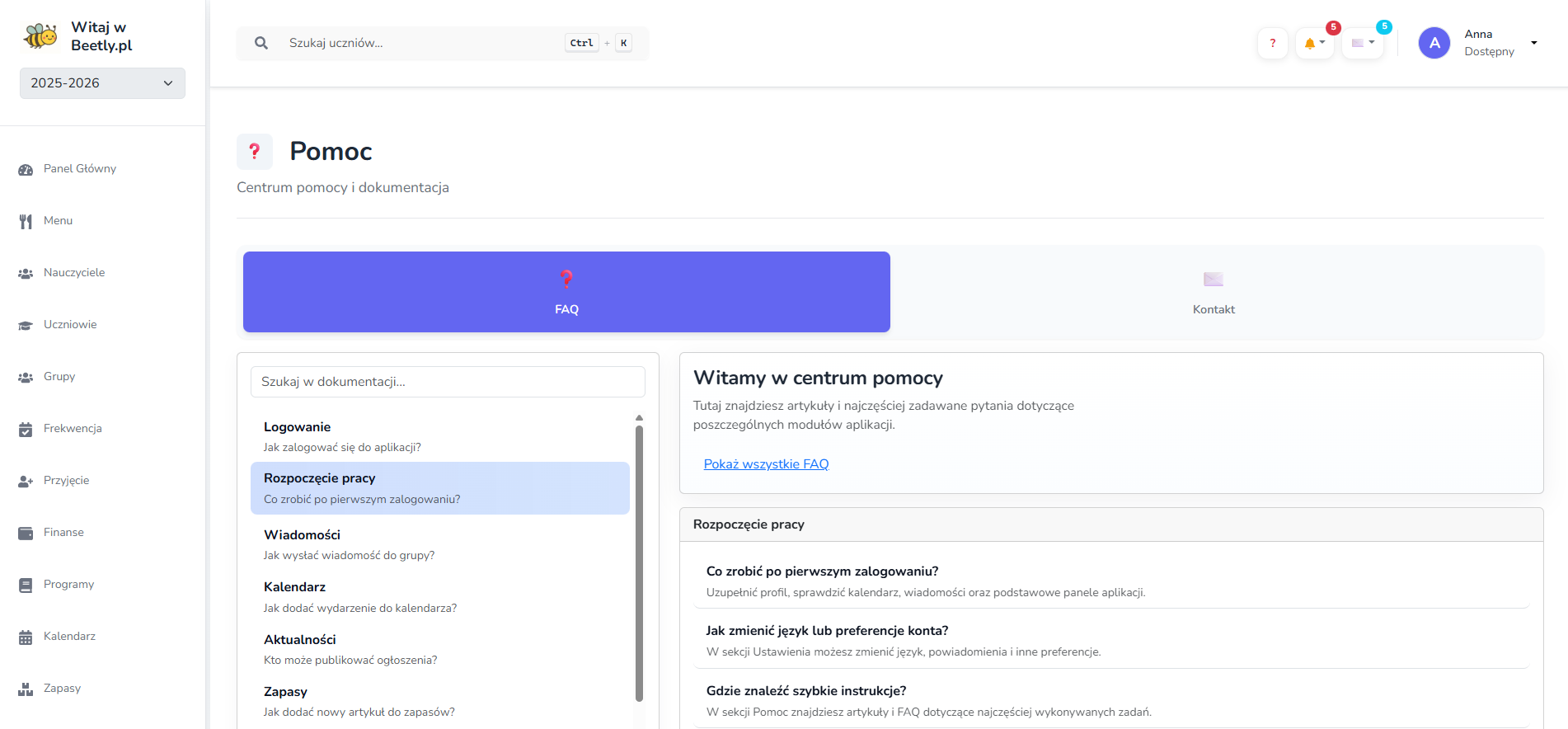Select the Wiadomości help topic
1568x729 pixels.
point(440,544)
